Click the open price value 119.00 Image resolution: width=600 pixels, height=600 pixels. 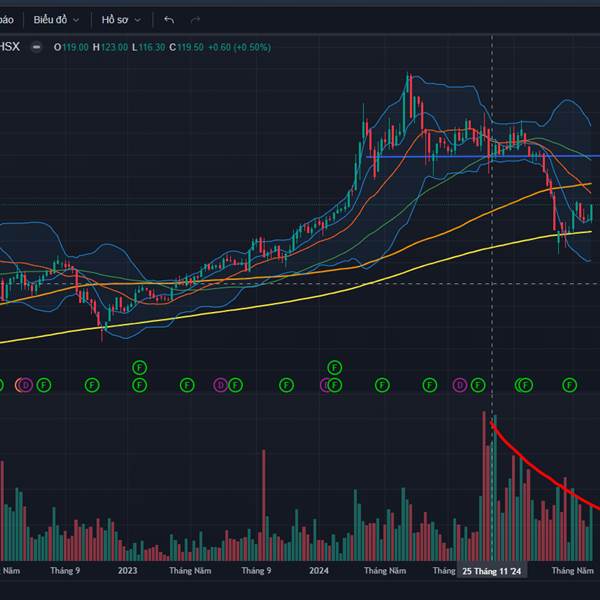coord(75,47)
